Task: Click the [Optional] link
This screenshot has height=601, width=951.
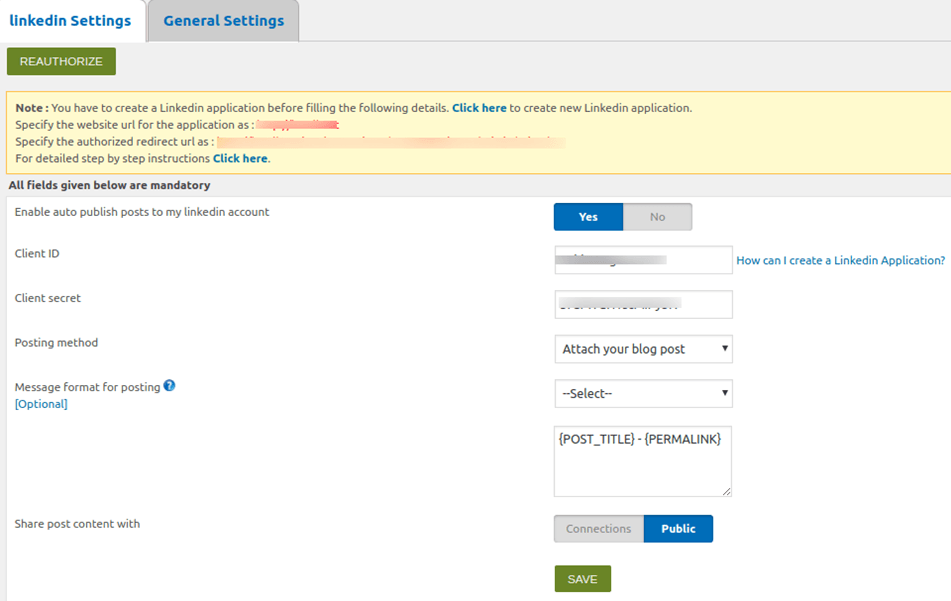Action: click(41, 404)
